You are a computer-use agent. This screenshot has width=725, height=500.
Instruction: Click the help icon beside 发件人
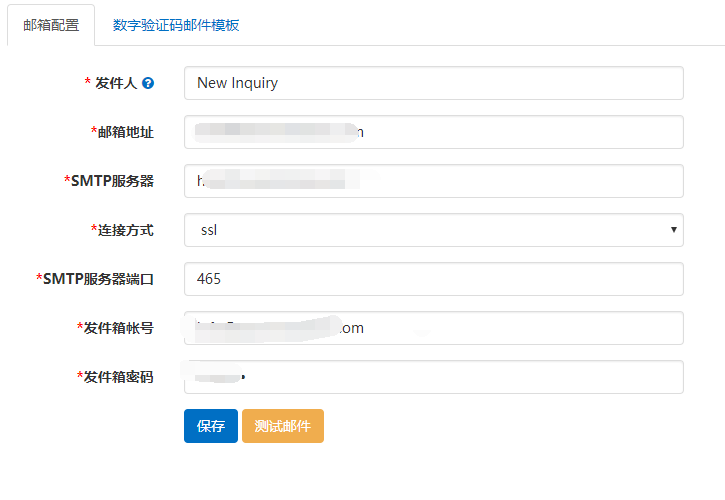[x=148, y=83]
